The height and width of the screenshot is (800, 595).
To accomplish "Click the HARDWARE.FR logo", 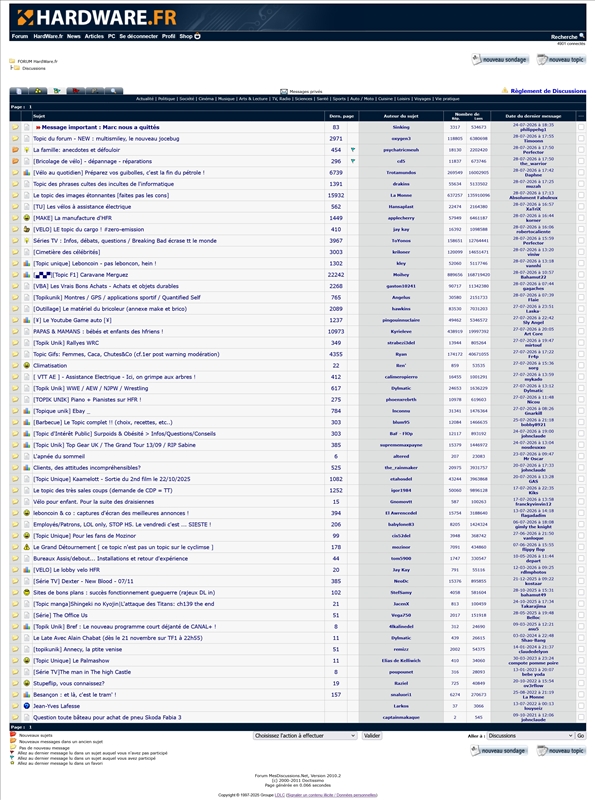I will (x=97, y=18).
